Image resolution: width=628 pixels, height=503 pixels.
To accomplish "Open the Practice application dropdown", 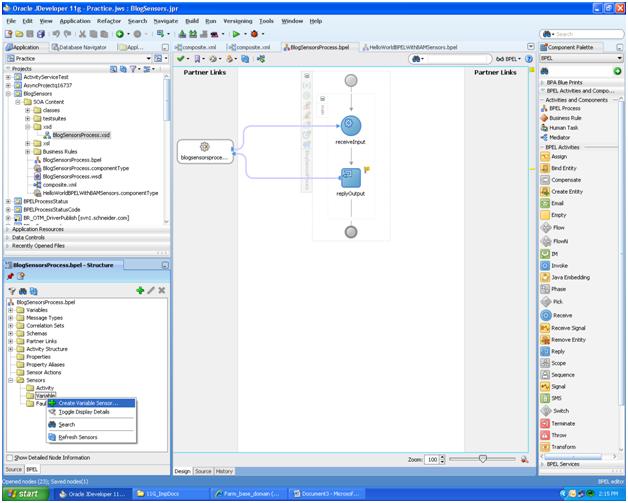I will [x=149, y=58].
